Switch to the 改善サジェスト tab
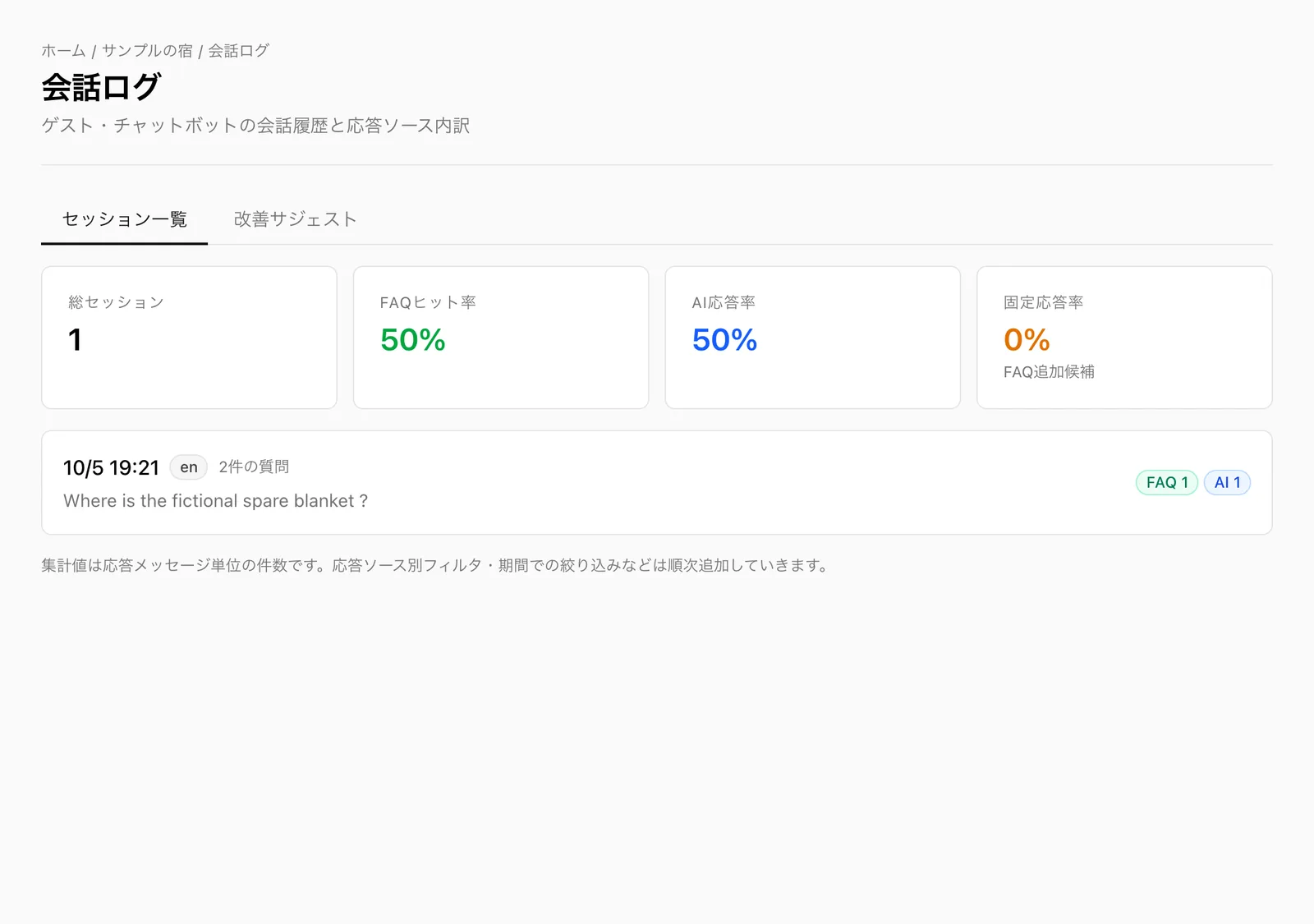 point(295,219)
